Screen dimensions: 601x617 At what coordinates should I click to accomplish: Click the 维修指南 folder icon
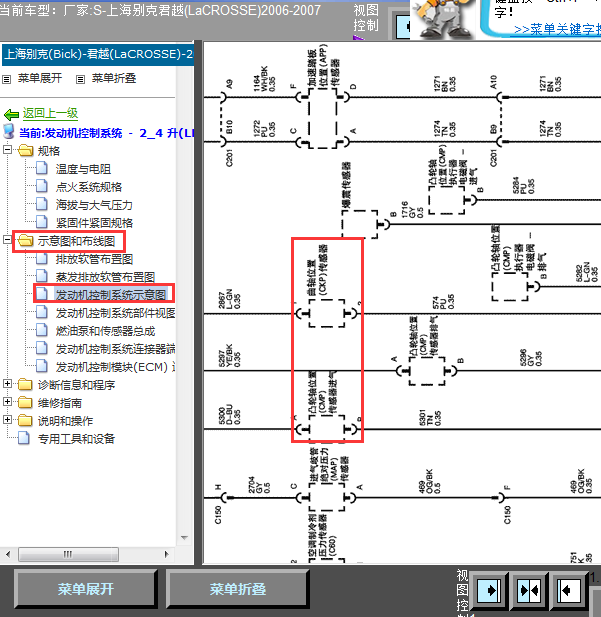point(26,402)
